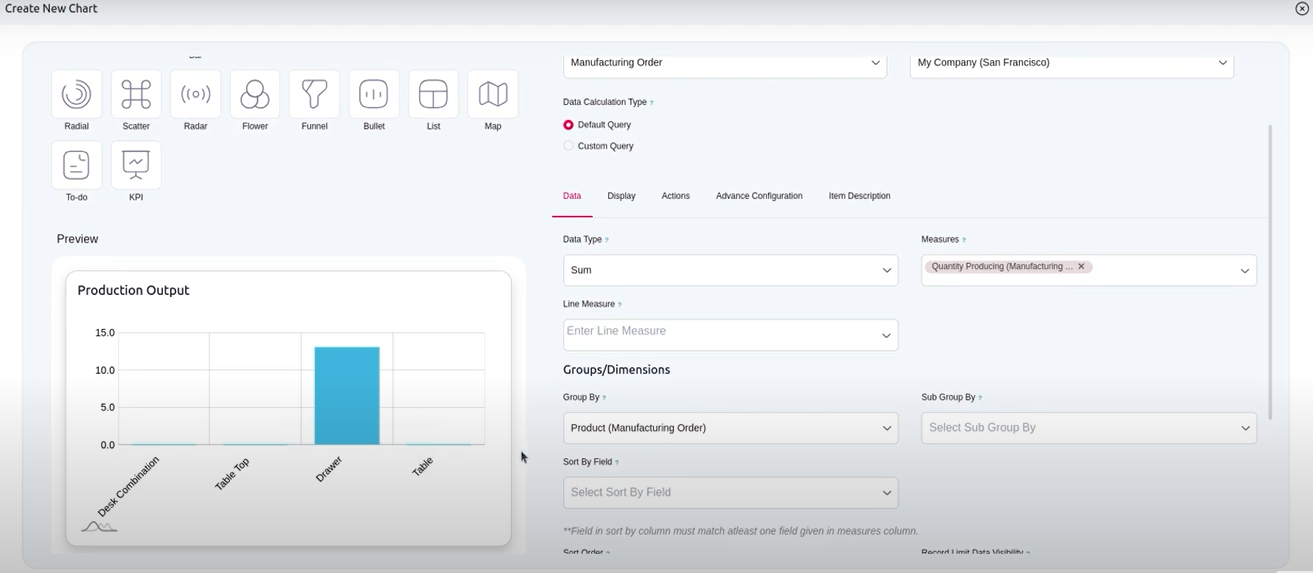The image size is (1313, 573).
Task: Pick the List view icon
Action: point(433,95)
